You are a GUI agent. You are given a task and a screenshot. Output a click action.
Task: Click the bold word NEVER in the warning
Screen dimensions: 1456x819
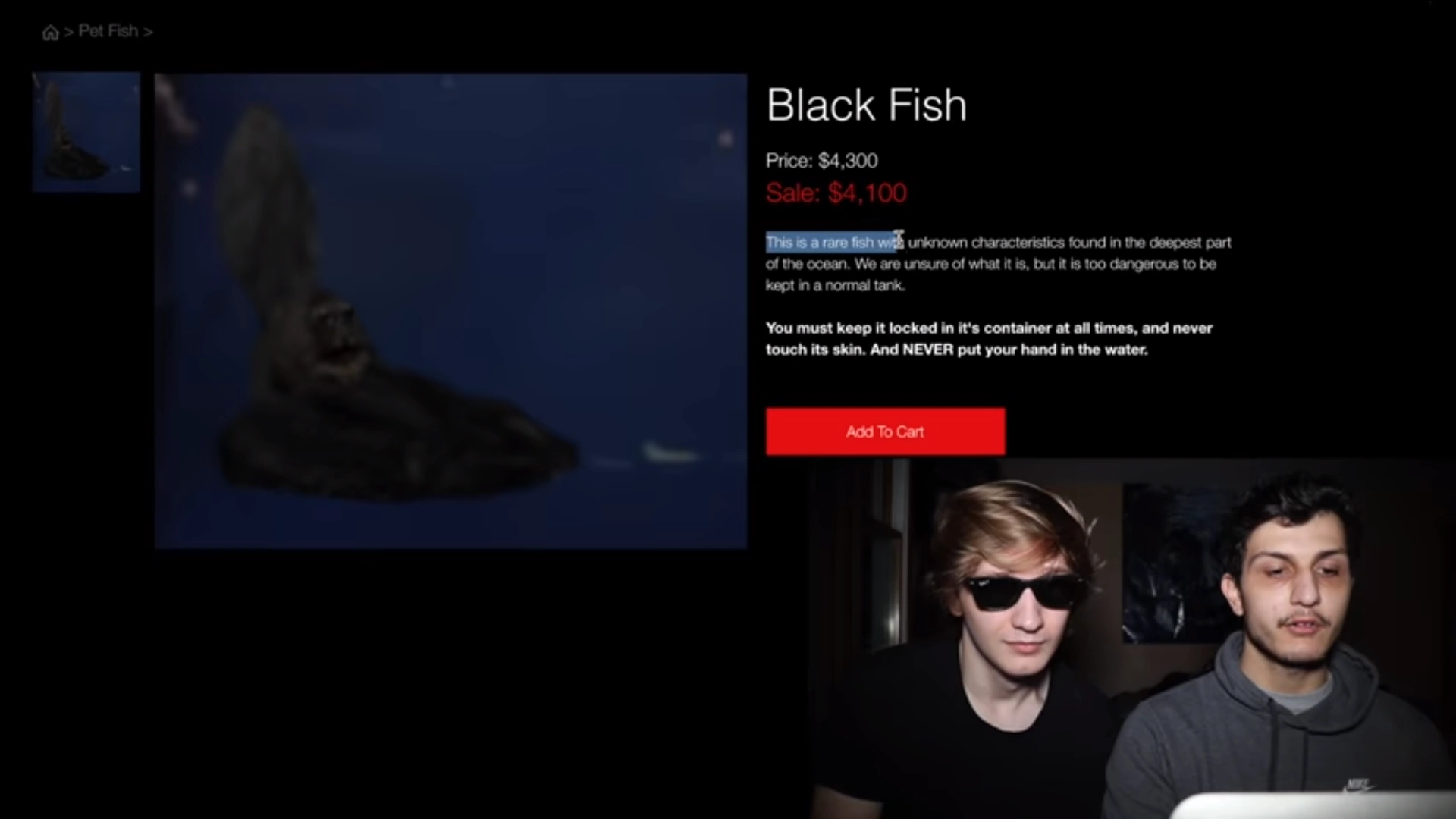[x=927, y=350]
